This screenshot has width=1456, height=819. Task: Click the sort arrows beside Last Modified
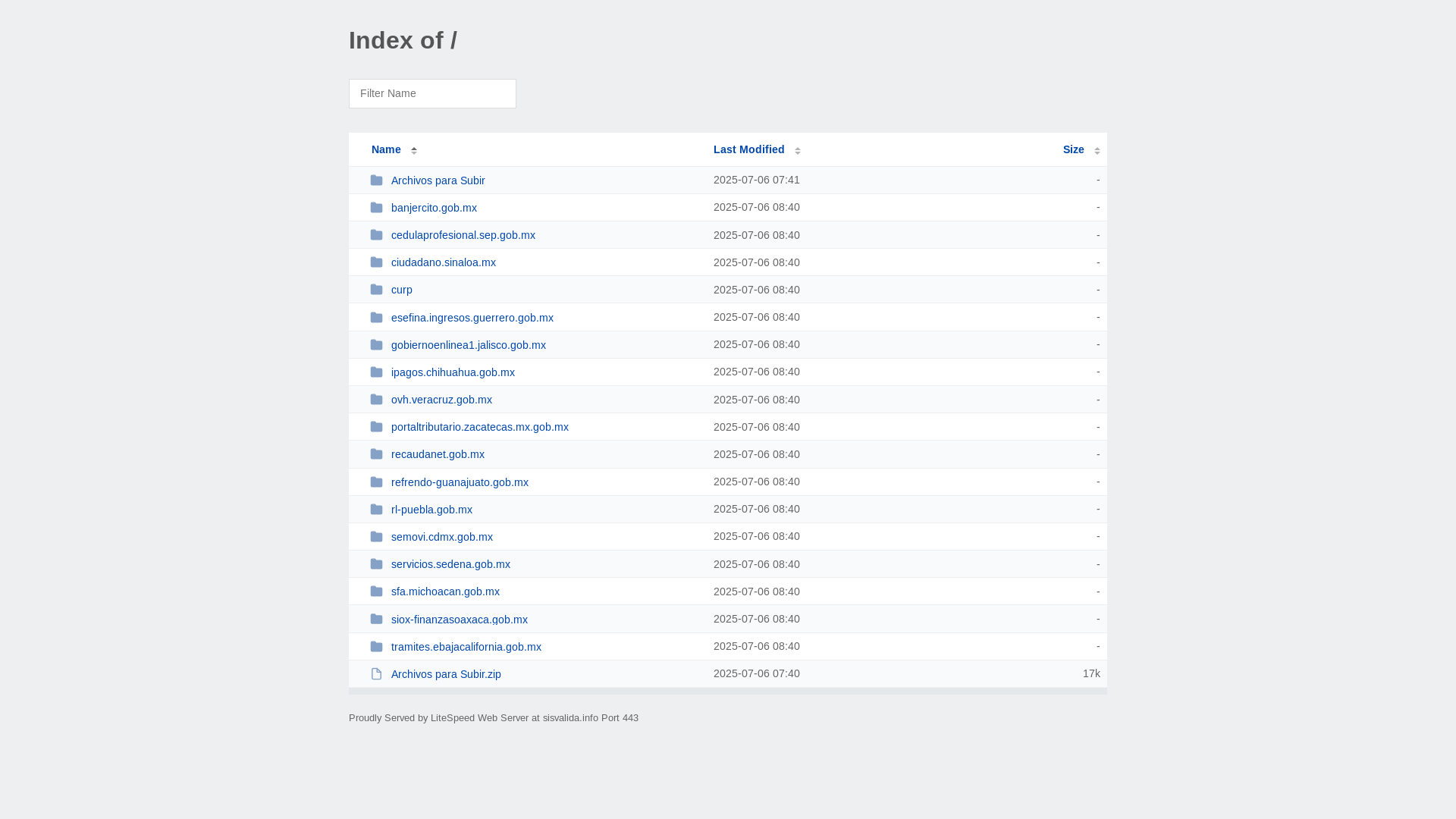(798, 150)
